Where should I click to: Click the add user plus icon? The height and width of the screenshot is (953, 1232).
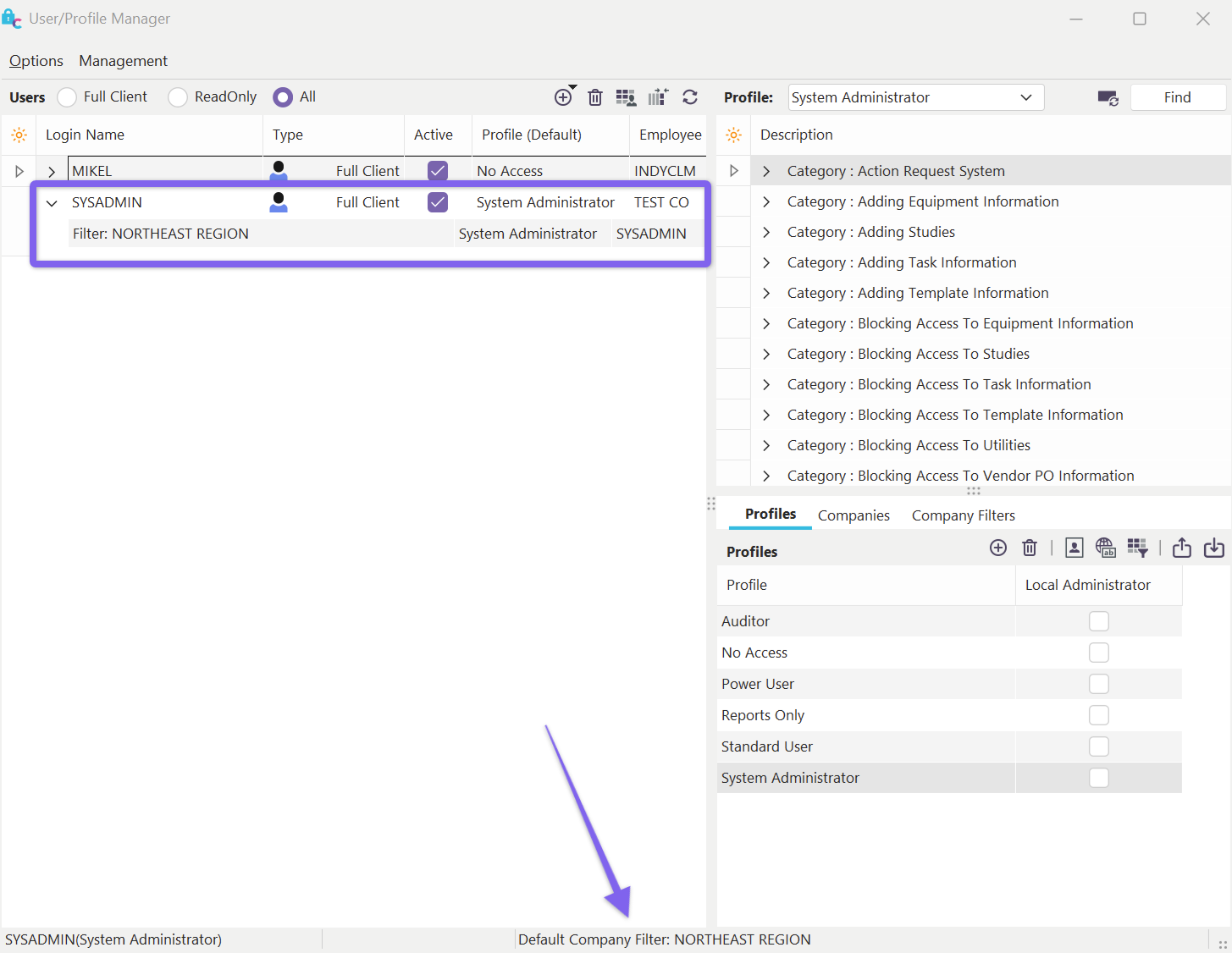[563, 97]
